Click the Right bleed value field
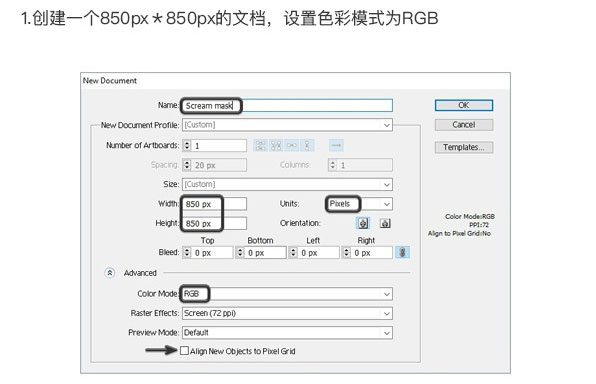596x384 pixels. point(372,252)
